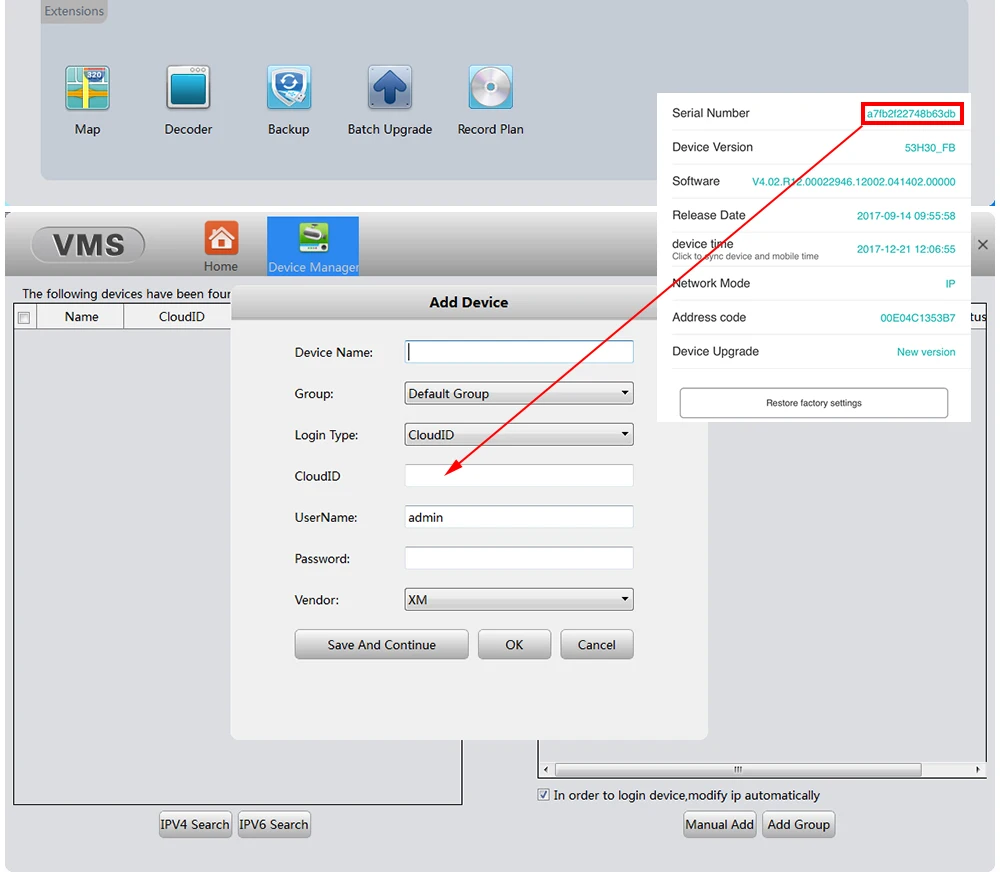
Task: Select the Extensions section label
Action: pos(74,11)
